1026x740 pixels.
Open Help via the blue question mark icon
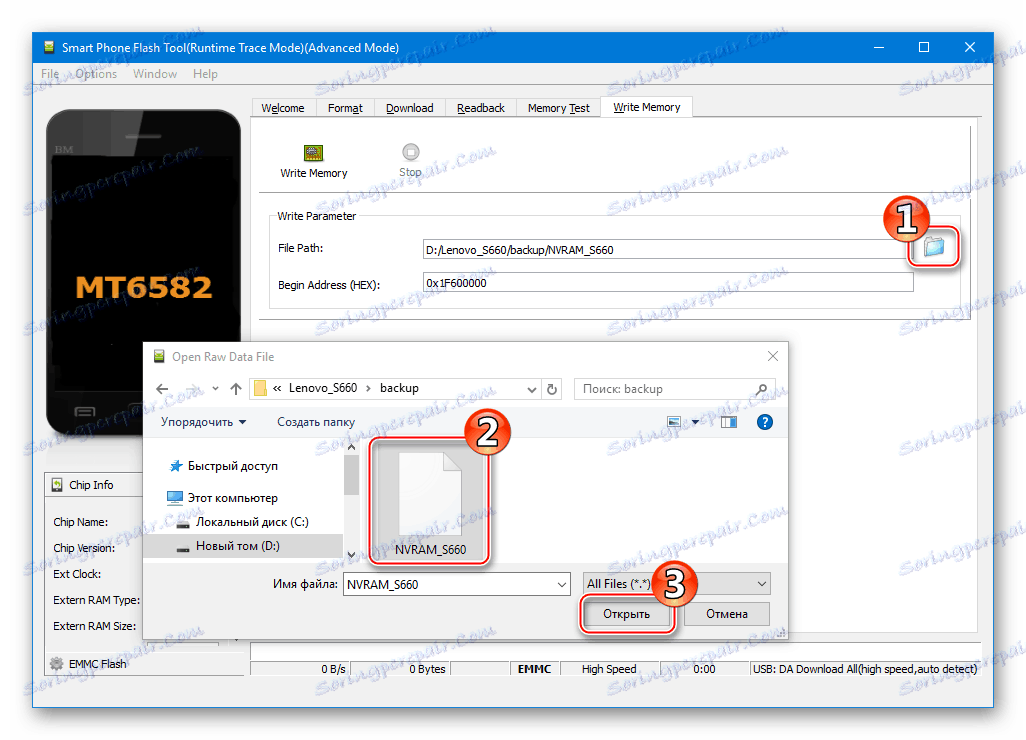(764, 422)
